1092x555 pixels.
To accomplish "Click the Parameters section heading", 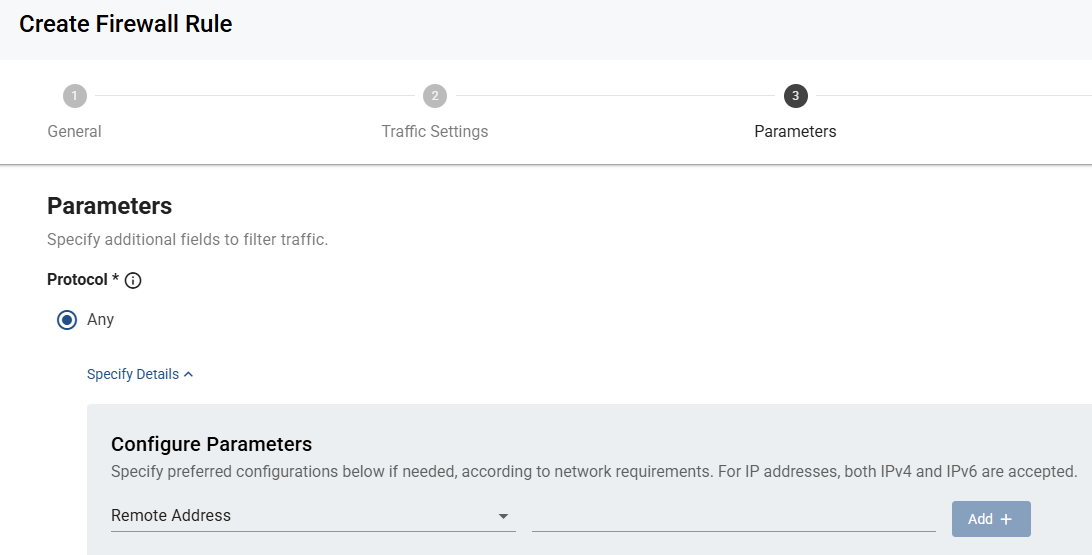I will coord(109,206).
